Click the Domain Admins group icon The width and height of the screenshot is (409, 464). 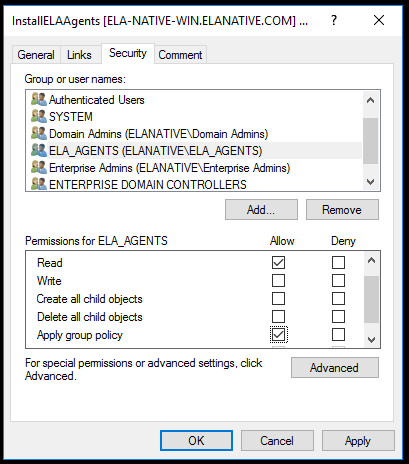click(39, 133)
